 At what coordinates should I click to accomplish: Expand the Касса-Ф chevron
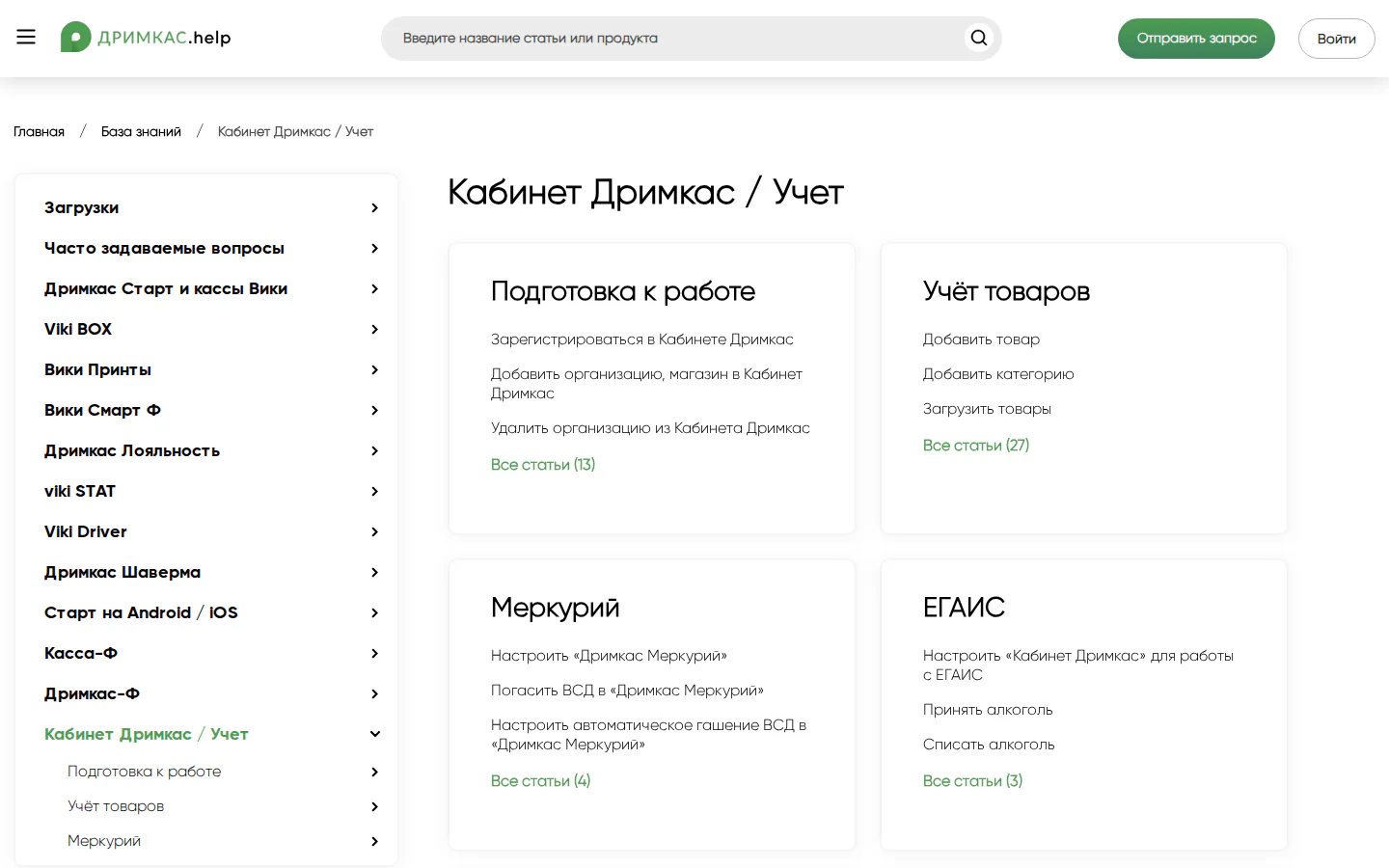(x=374, y=653)
